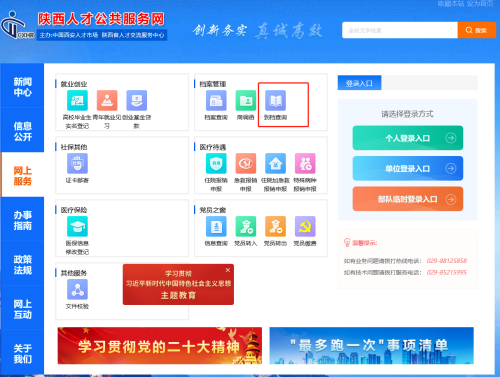500x377 pixels.
Task: Click the 就业创业 section heading
Action: [74, 84]
